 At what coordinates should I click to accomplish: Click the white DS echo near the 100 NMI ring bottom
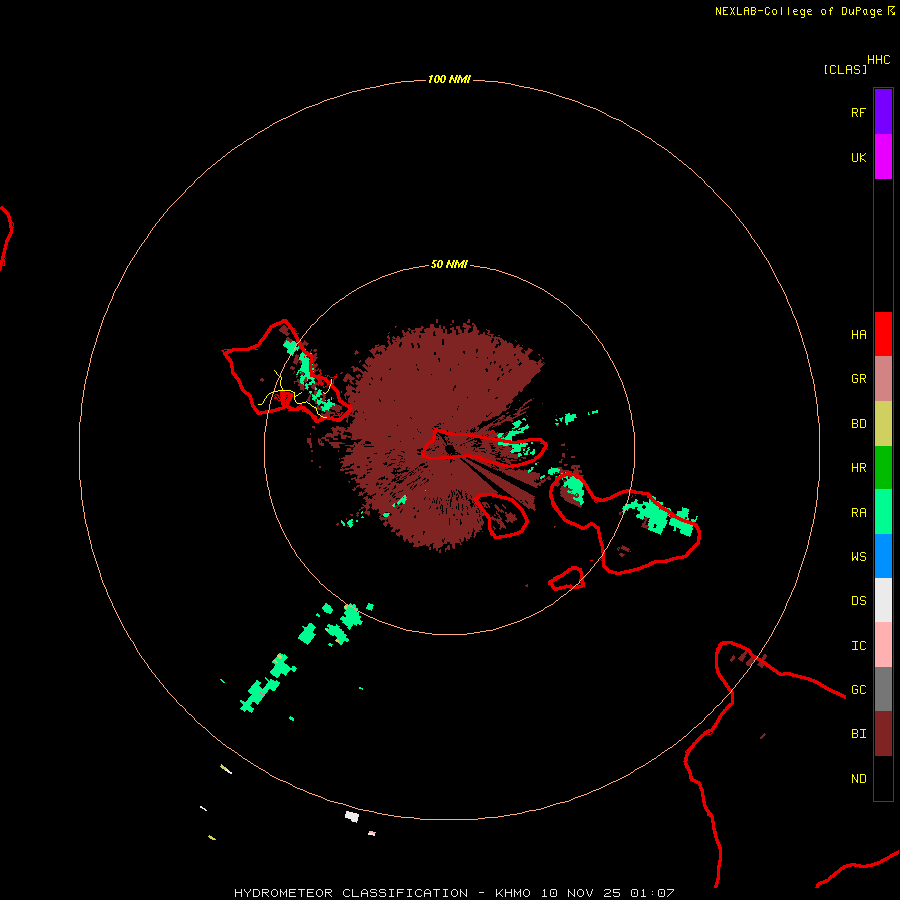click(x=352, y=816)
